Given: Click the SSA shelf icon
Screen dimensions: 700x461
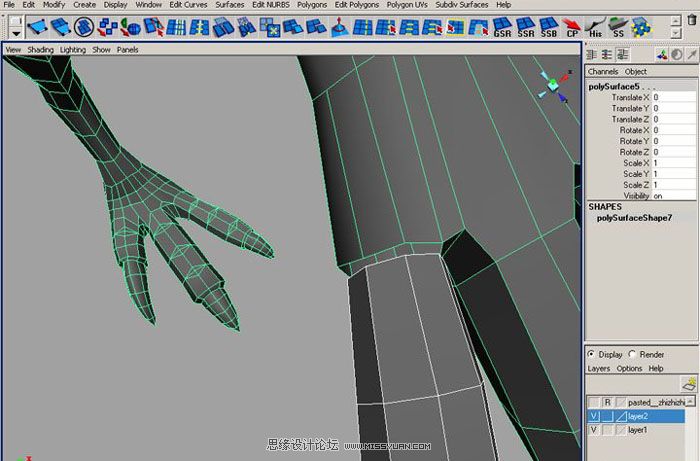Looking at the screenshot, I should click(526, 26).
